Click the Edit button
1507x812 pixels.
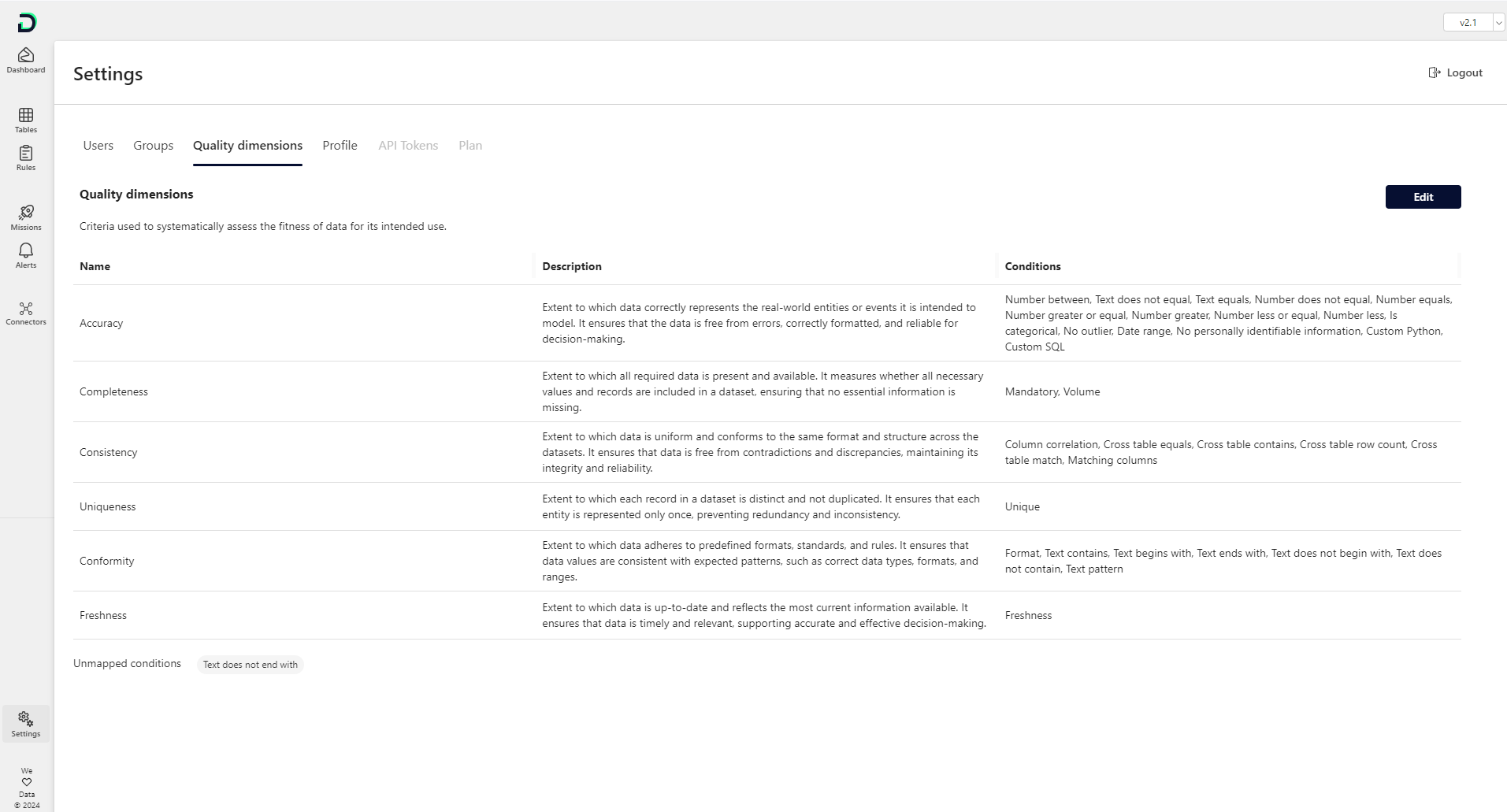[x=1423, y=197]
